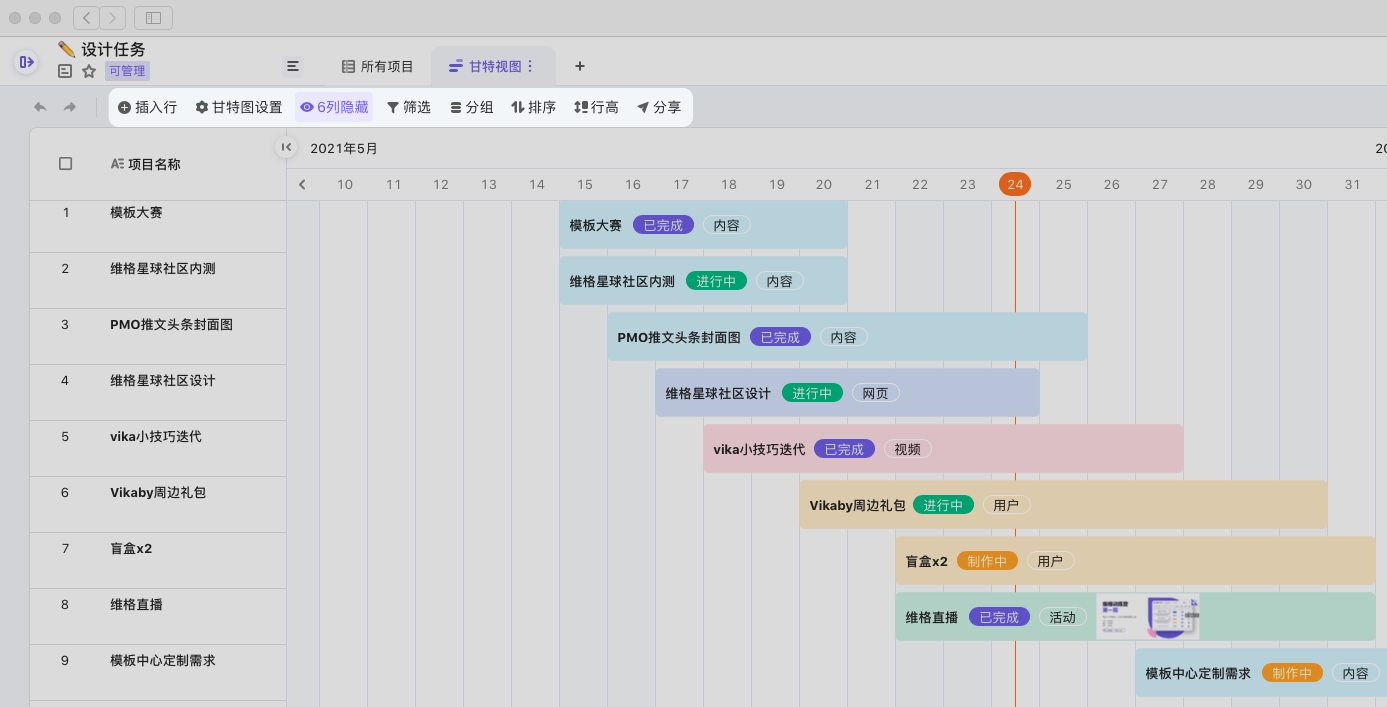The height and width of the screenshot is (707, 1387).
Task: Redo the last action
Action: (x=70, y=107)
